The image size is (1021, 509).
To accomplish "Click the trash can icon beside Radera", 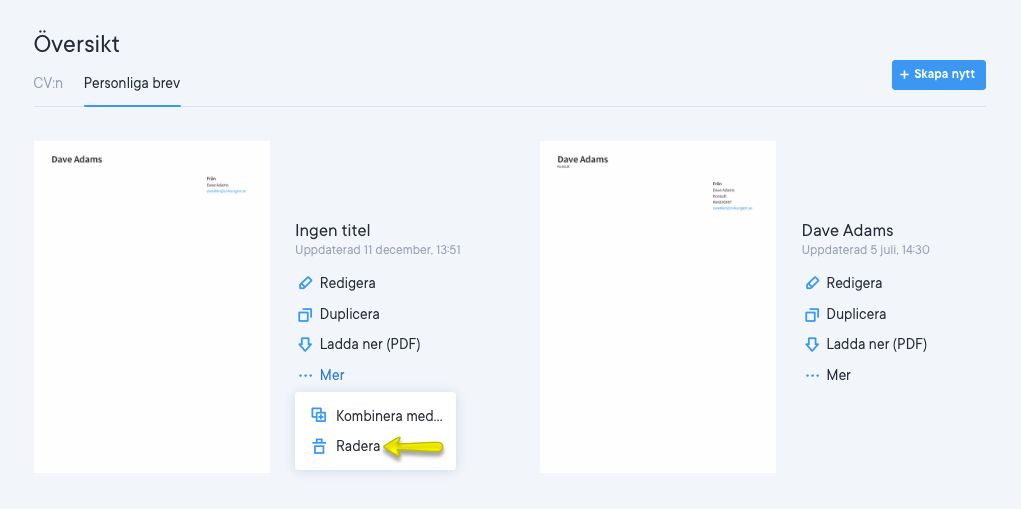I will click(319, 447).
